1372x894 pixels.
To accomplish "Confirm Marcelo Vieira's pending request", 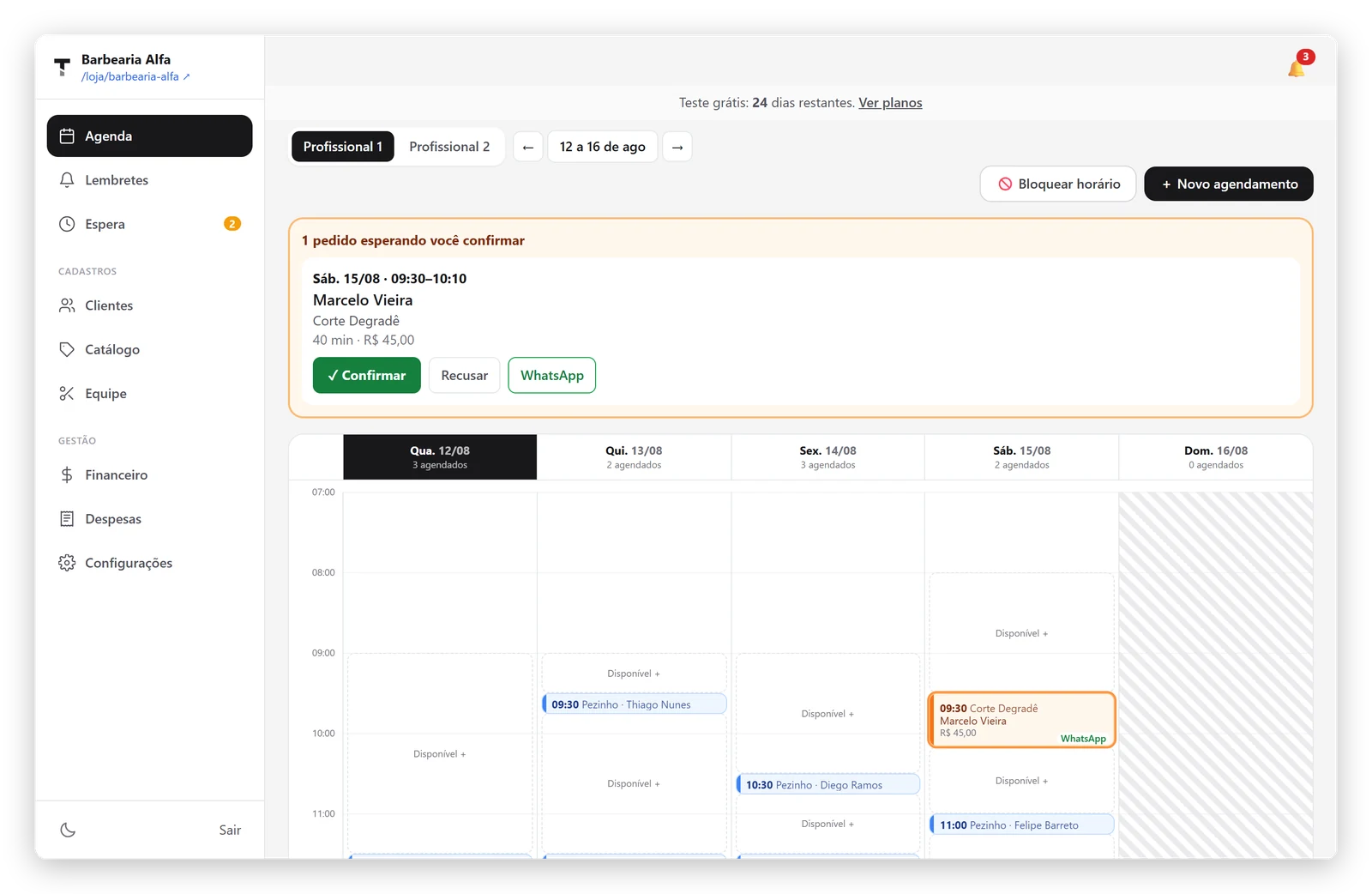I will [x=367, y=375].
